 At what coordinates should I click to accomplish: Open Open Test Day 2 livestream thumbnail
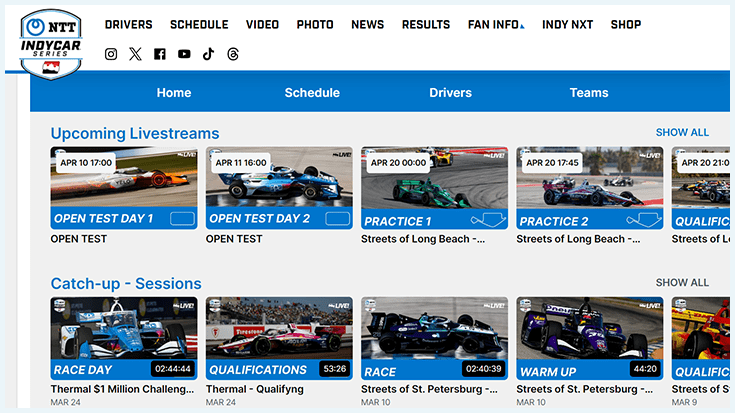(x=279, y=188)
